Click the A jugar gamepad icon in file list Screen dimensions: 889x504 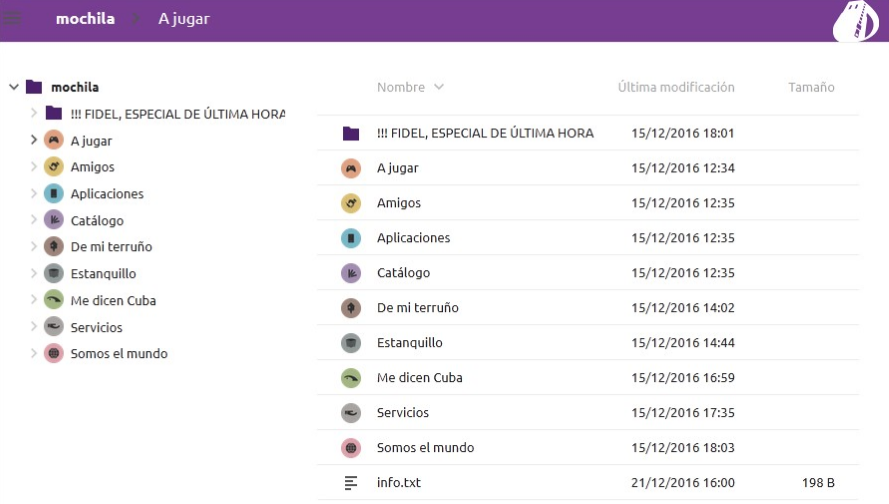point(350,168)
